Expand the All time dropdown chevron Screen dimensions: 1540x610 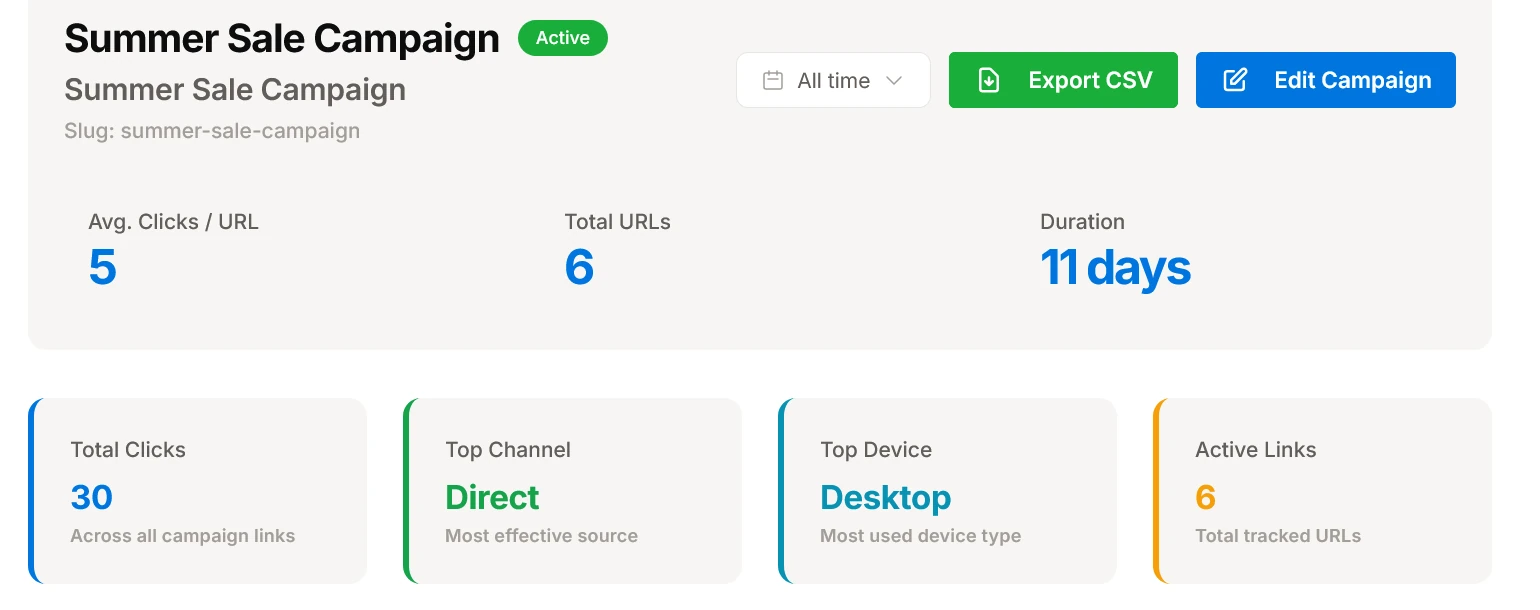894,80
